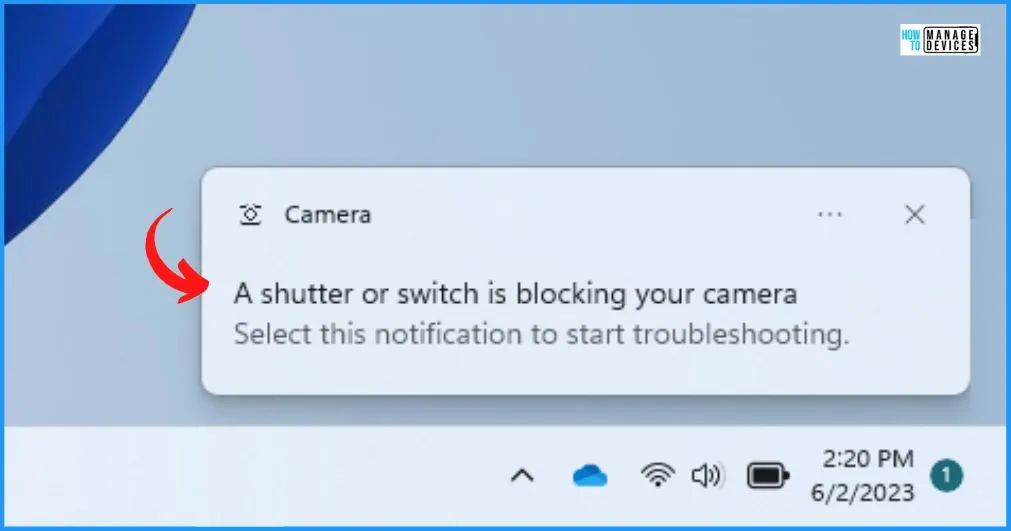
Task: Click the battery status icon
Action: pyautogui.click(x=768, y=476)
